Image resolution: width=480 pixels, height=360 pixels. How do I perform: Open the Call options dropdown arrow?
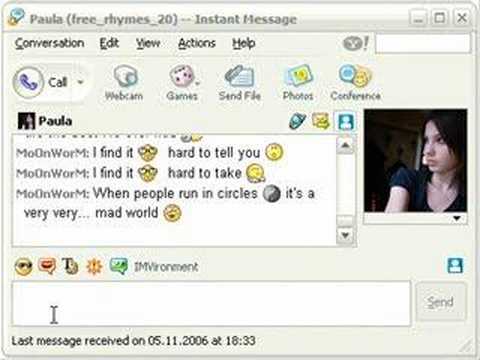click(80, 82)
